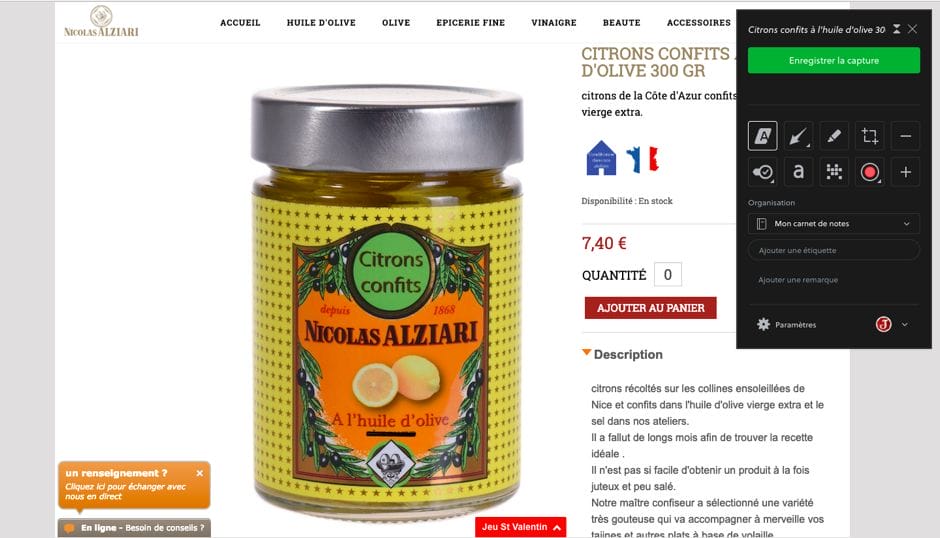Open the red color picker
This screenshot has height=538, width=940.
(x=870, y=172)
